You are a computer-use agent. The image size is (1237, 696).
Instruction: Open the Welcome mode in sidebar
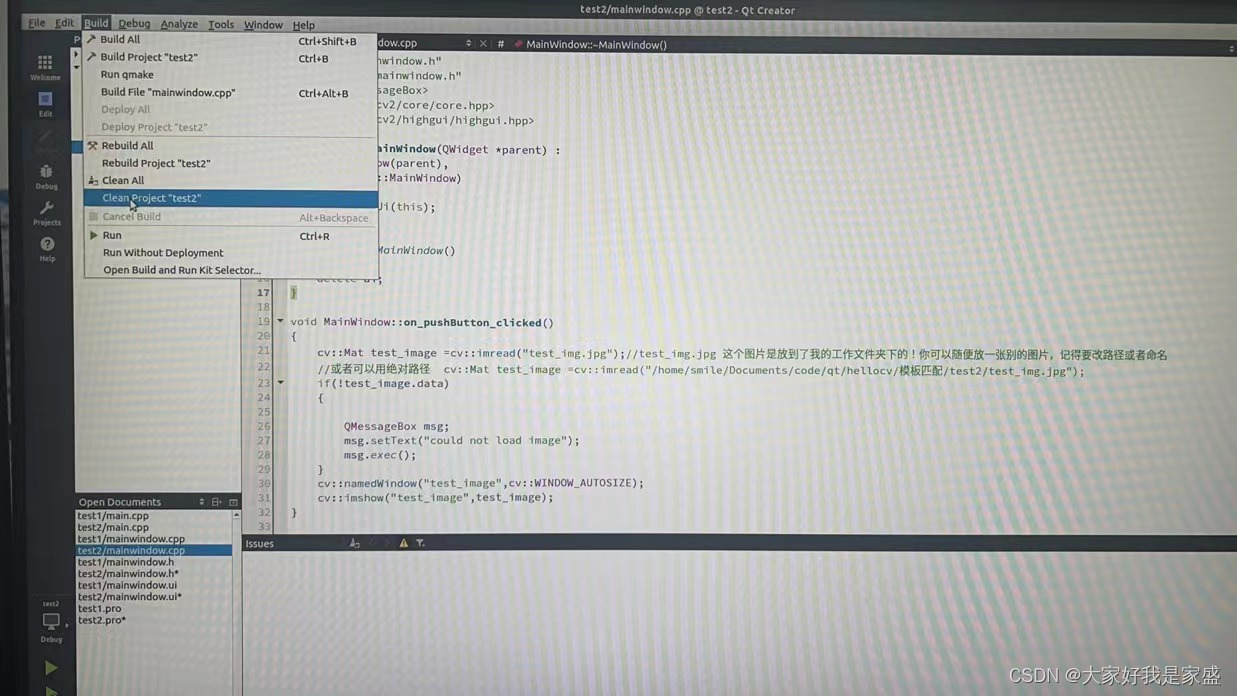[45, 67]
